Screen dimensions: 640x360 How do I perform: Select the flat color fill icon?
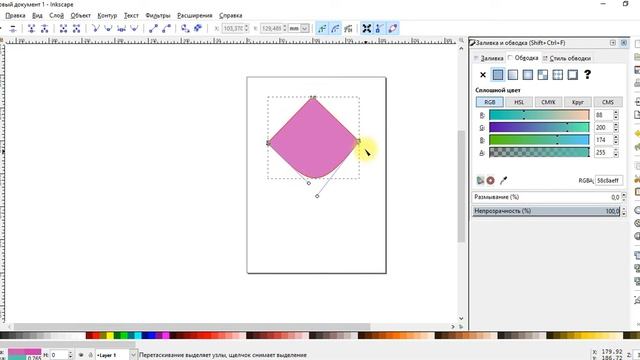click(x=498, y=75)
